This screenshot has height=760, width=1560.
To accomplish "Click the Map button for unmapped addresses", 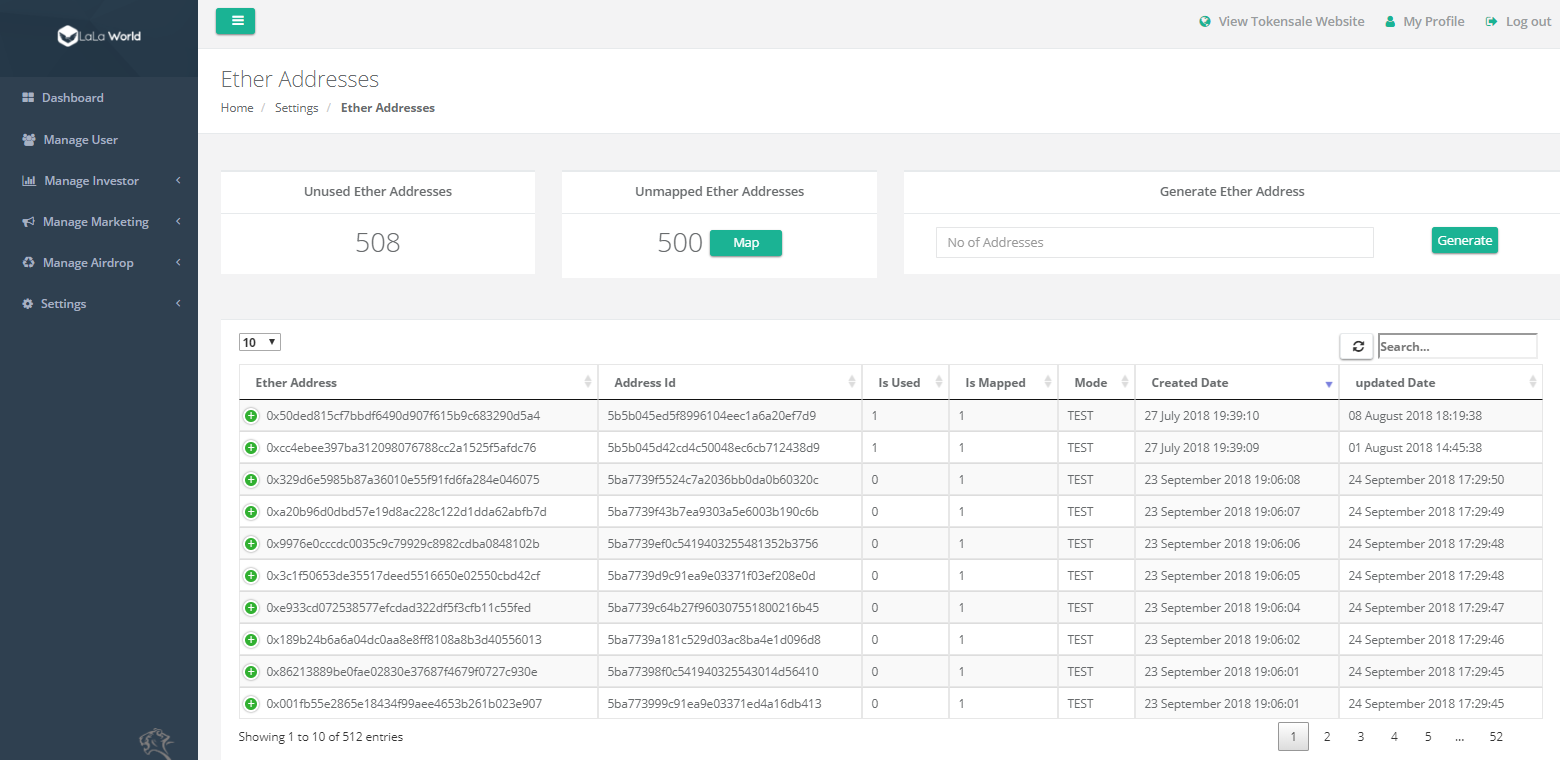I will [745, 242].
